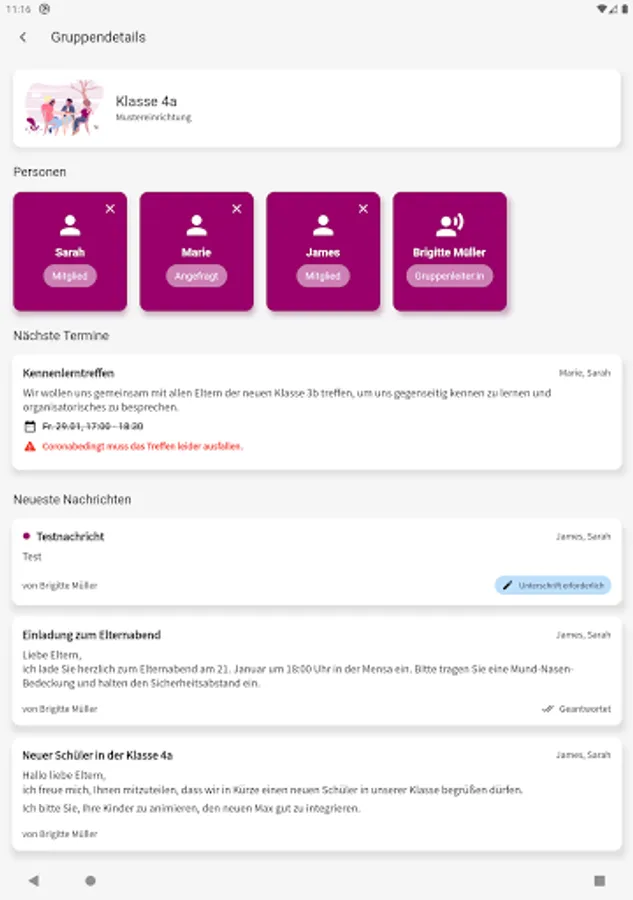Tap the 'Unterschrift erforderlich' signature button
Viewport: 633px width, 900px height.
point(553,585)
